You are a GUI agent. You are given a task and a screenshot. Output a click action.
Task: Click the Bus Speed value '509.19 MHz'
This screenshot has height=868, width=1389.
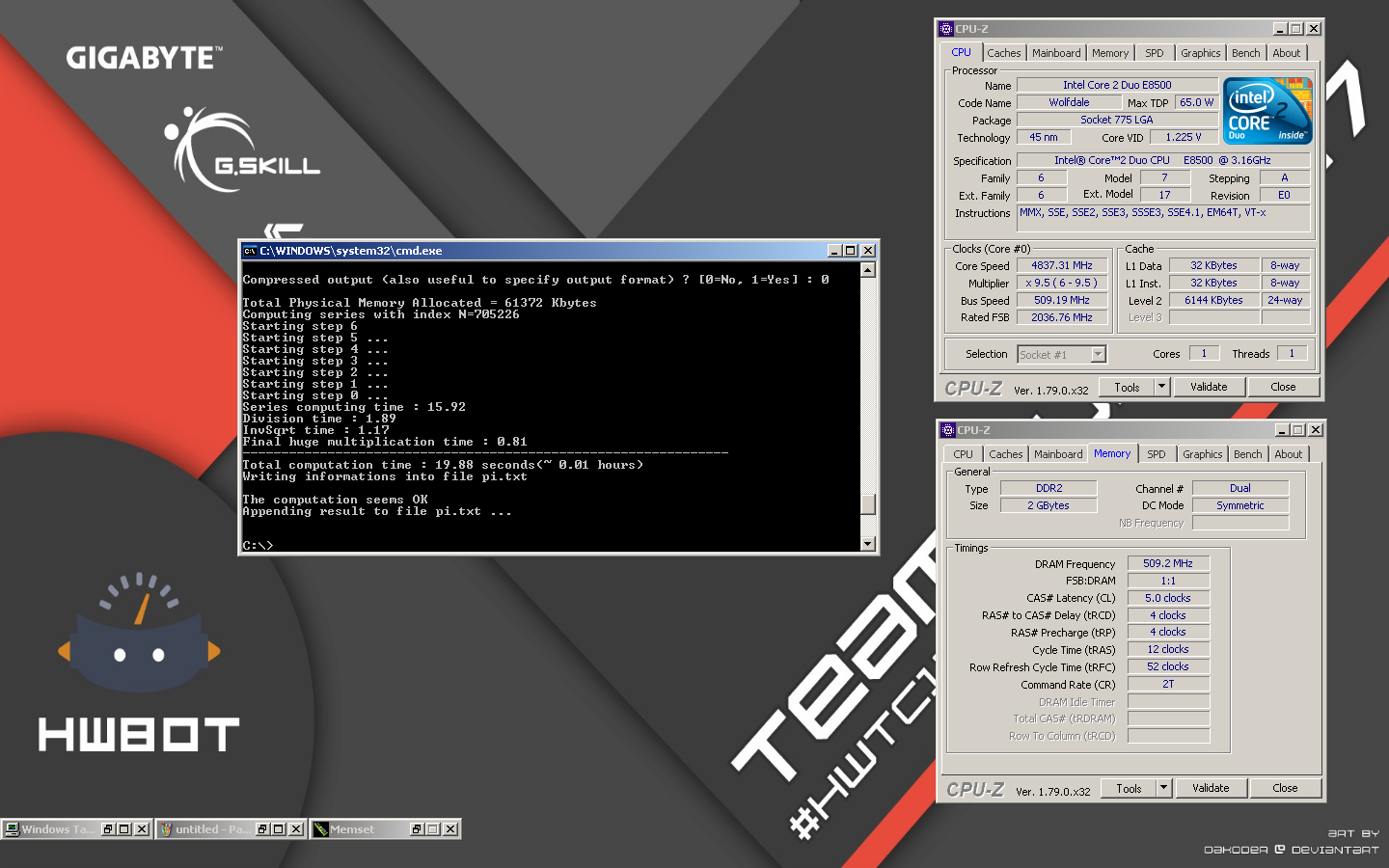tap(1062, 300)
